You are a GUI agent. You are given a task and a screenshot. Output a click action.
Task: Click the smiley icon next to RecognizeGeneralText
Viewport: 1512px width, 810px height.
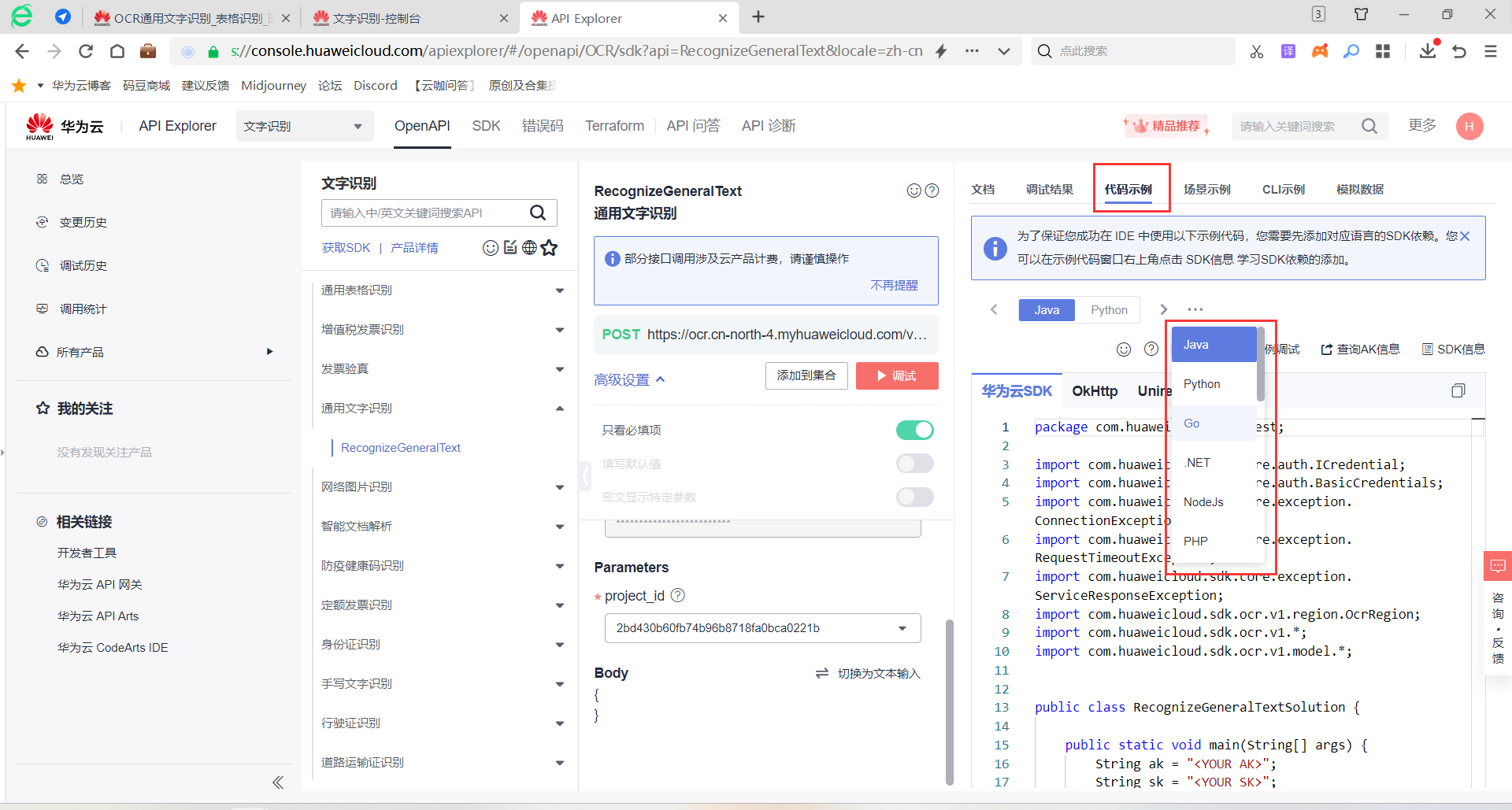click(x=914, y=190)
